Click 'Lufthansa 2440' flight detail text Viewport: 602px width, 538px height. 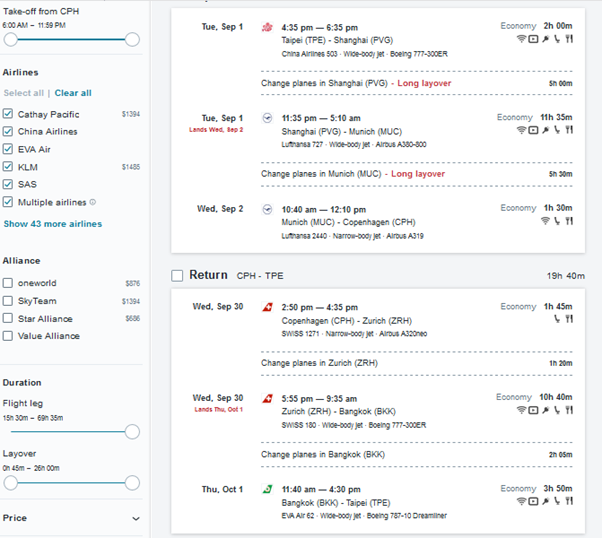pos(304,236)
